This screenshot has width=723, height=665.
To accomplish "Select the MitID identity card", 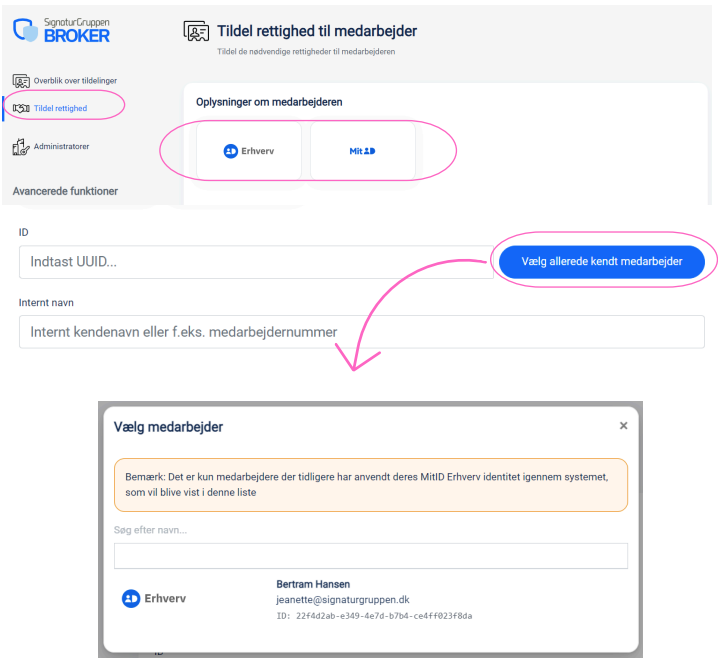I will 362,151.
